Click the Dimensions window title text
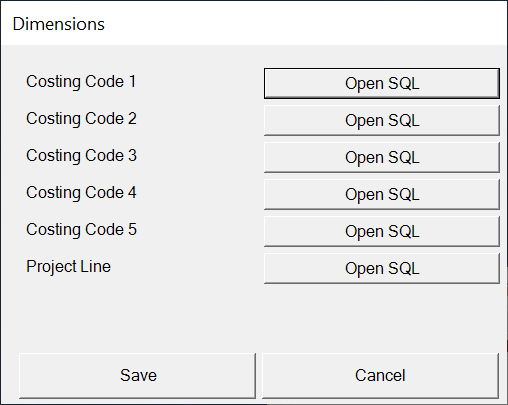This screenshot has height=405, width=508. click(x=59, y=24)
